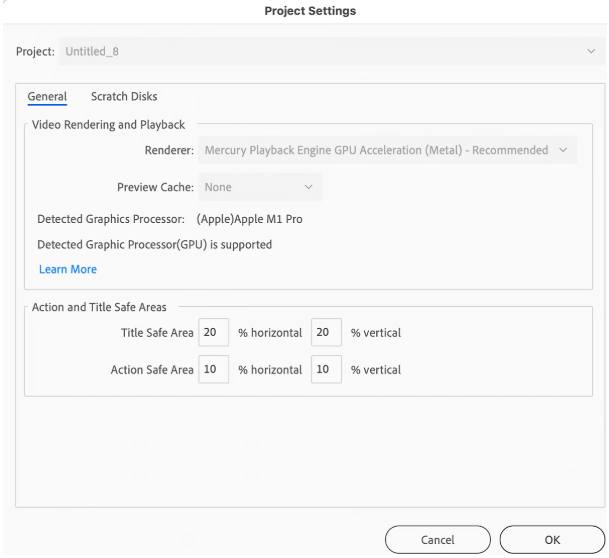Click the GPU is supported status message
The image size is (609, 558).
(154, 244)
